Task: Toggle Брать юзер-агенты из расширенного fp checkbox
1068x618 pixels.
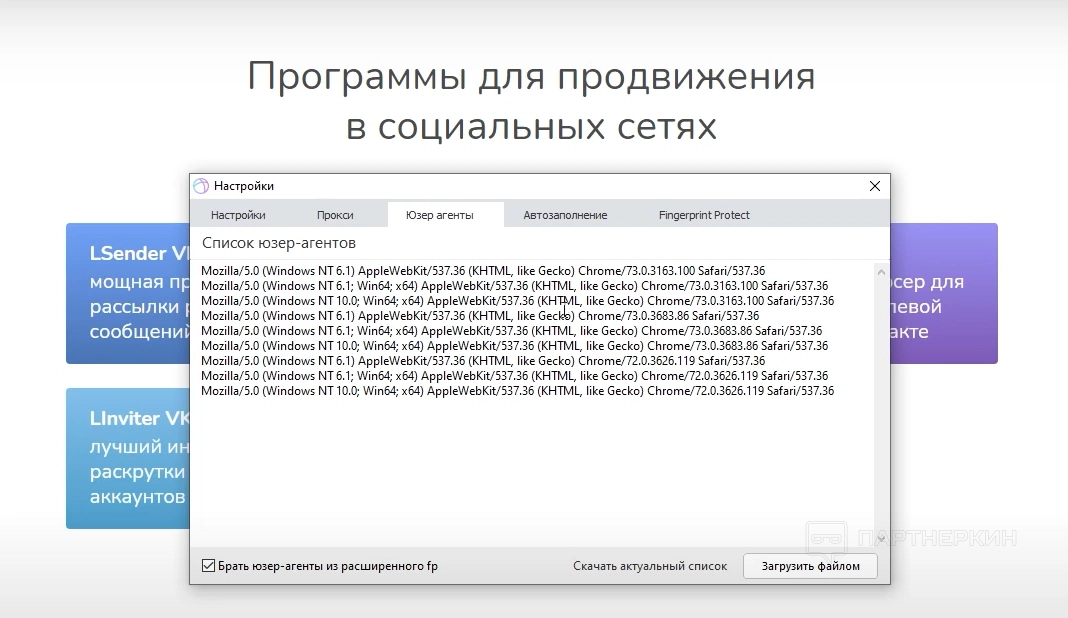Action: coord(208,566)
